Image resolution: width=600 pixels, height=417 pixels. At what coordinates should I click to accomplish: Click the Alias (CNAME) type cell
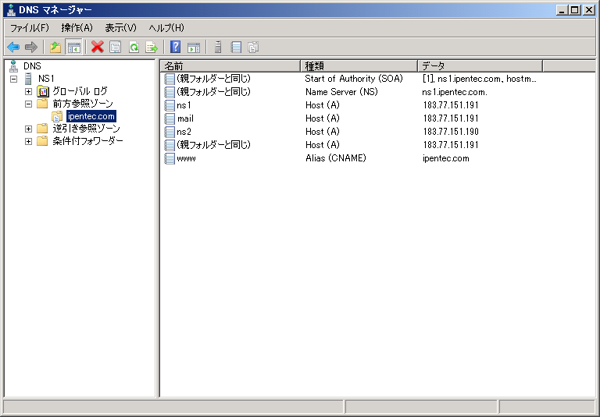pyautogui.click(x=336, y=158)
